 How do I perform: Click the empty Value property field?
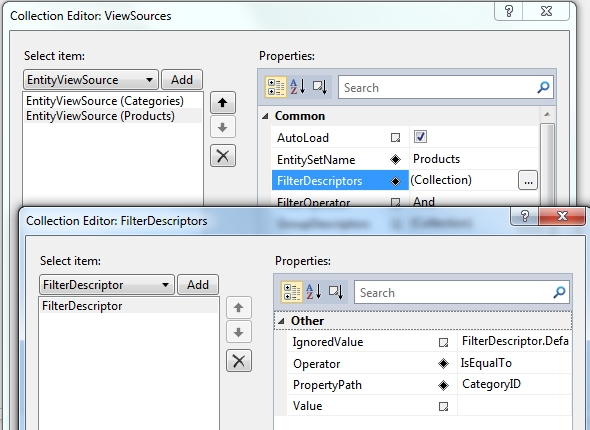coord(515,406)
